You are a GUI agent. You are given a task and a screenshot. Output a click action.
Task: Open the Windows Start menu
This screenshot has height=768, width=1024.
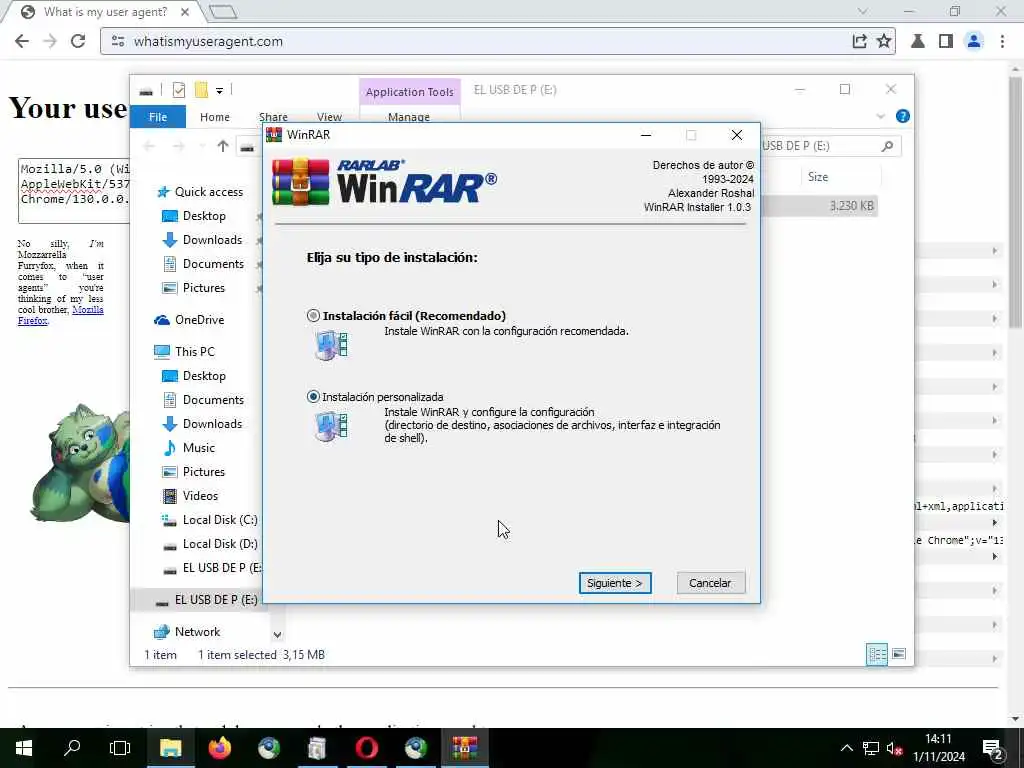coord(24,748)
